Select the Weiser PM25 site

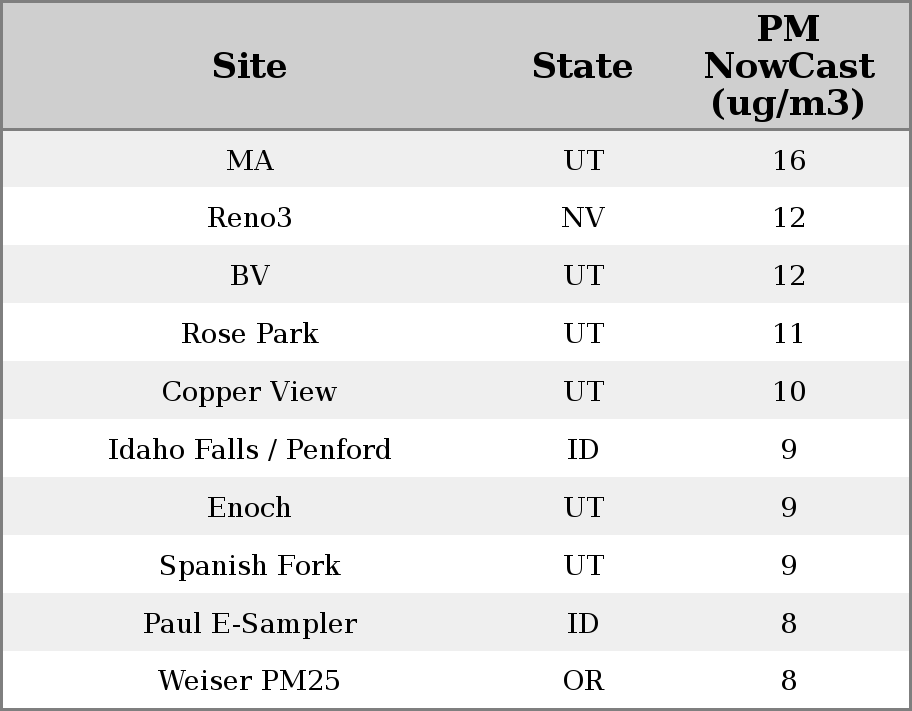[x=249, y=681]
